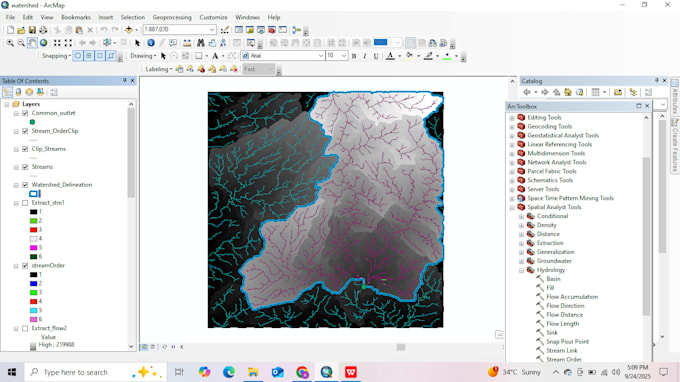Select the Zoom In tool
Viewport: 680px width, 382px height.
[x=10, y=43]
